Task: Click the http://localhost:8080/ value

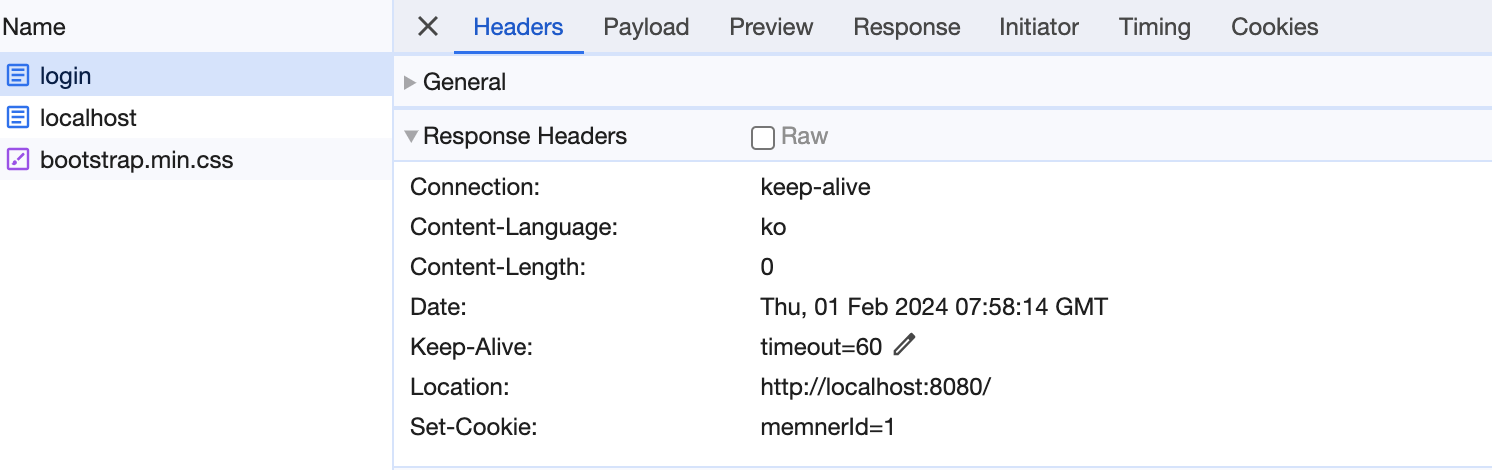Action: pos(875,387)
